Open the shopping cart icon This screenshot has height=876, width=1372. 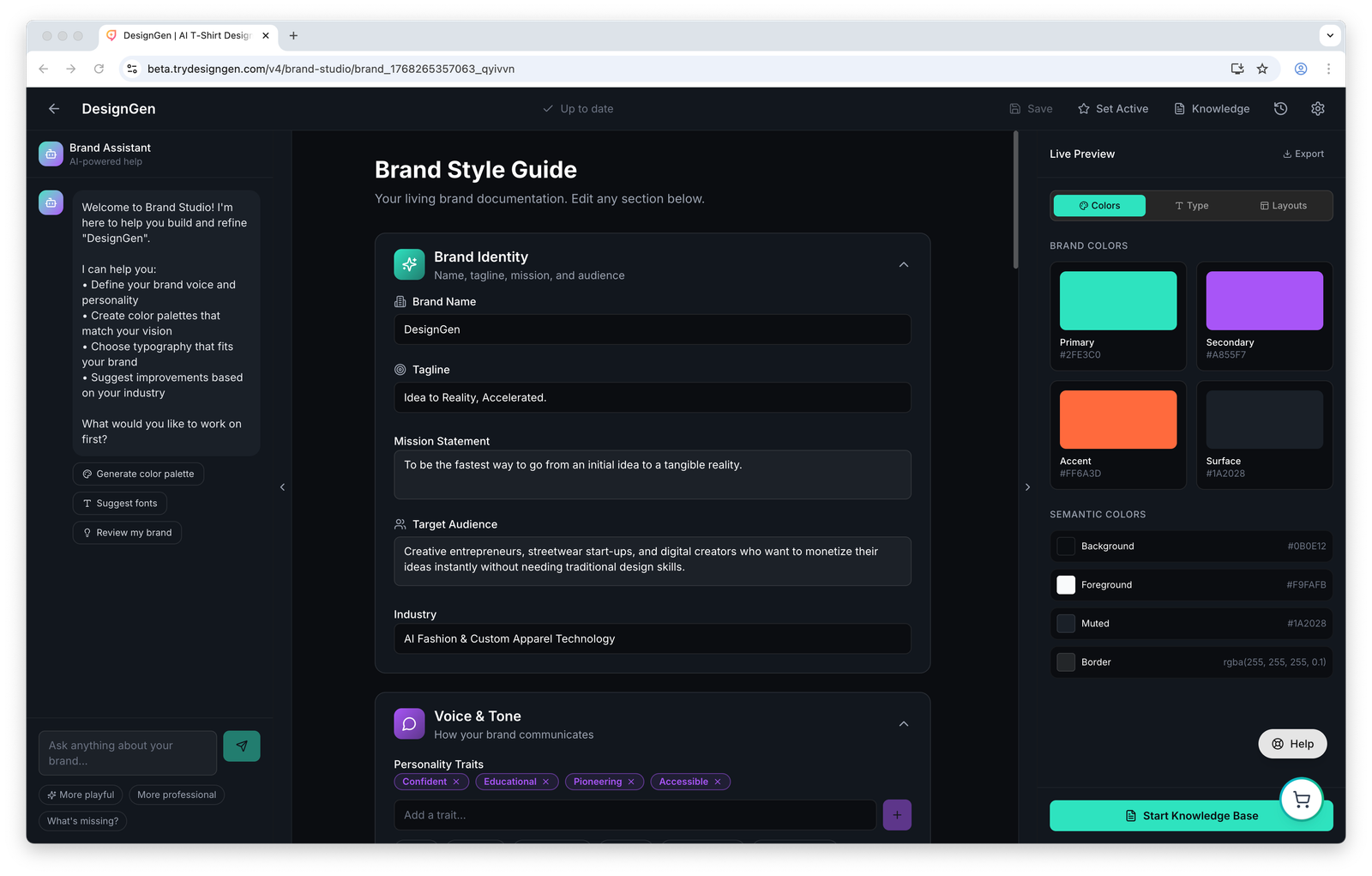coord(1301,799)
